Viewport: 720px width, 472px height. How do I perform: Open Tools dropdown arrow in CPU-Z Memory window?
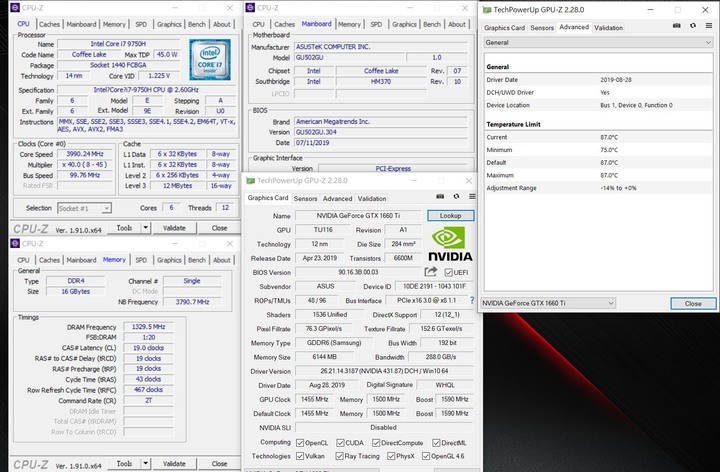pyautogui.click(x=146, y=463)
